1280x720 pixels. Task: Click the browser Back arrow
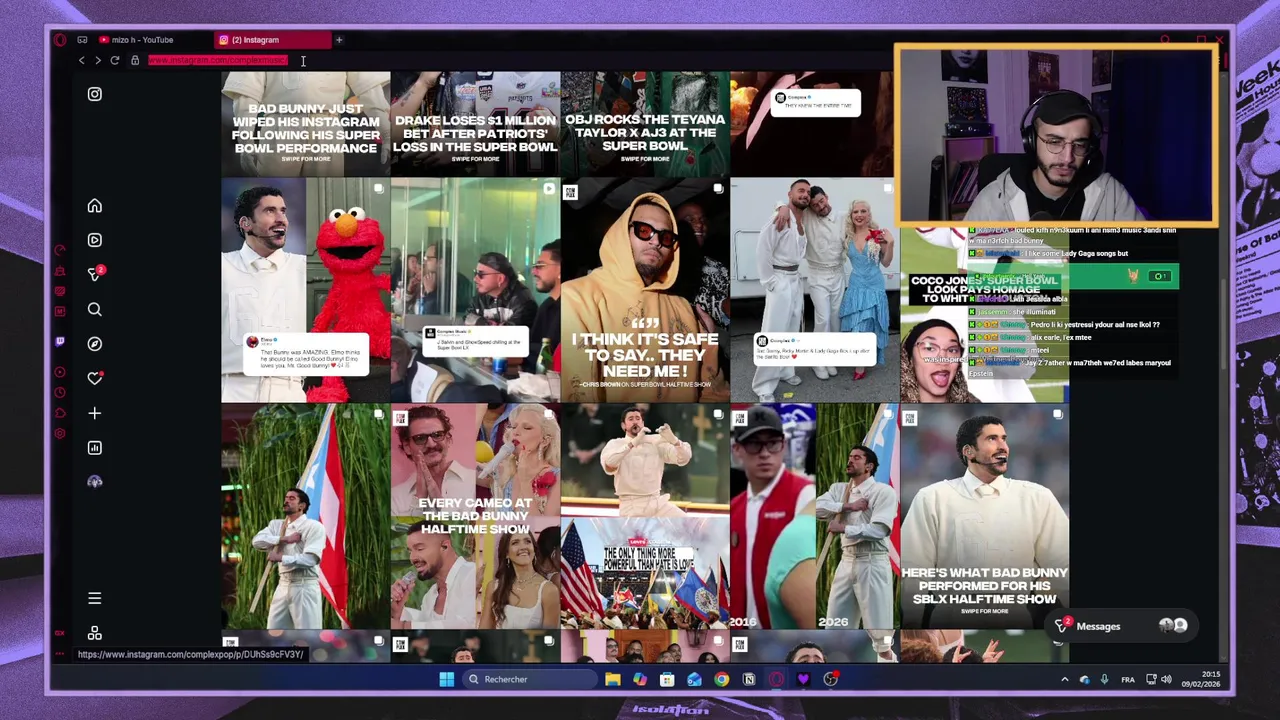coord(82,61)
